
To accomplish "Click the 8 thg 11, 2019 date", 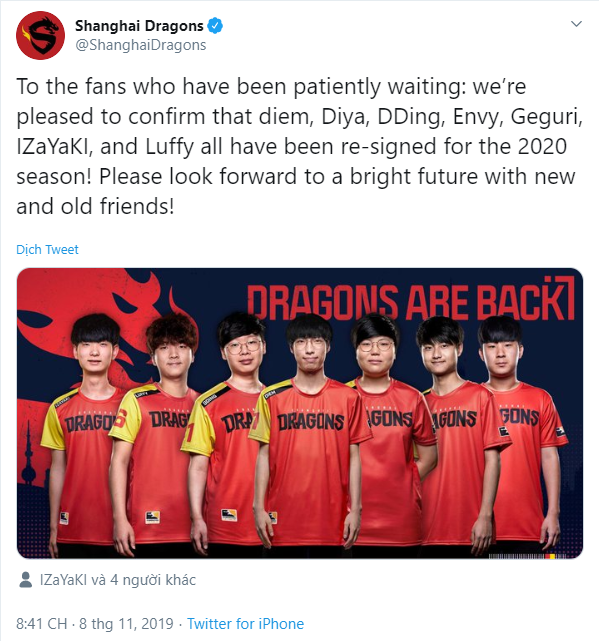I will point(126,624).
